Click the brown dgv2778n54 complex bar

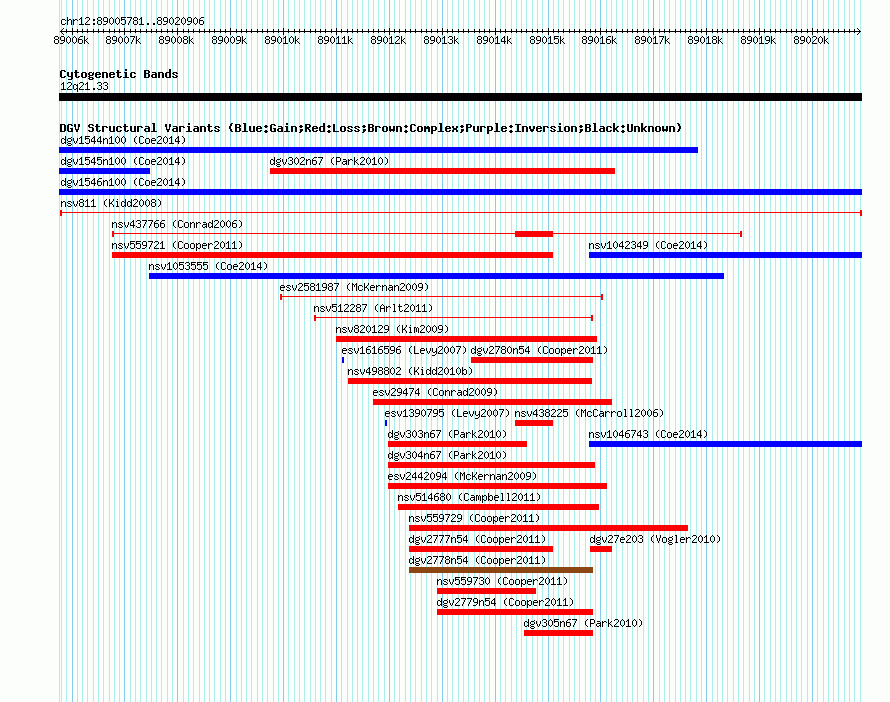(501, 570)
